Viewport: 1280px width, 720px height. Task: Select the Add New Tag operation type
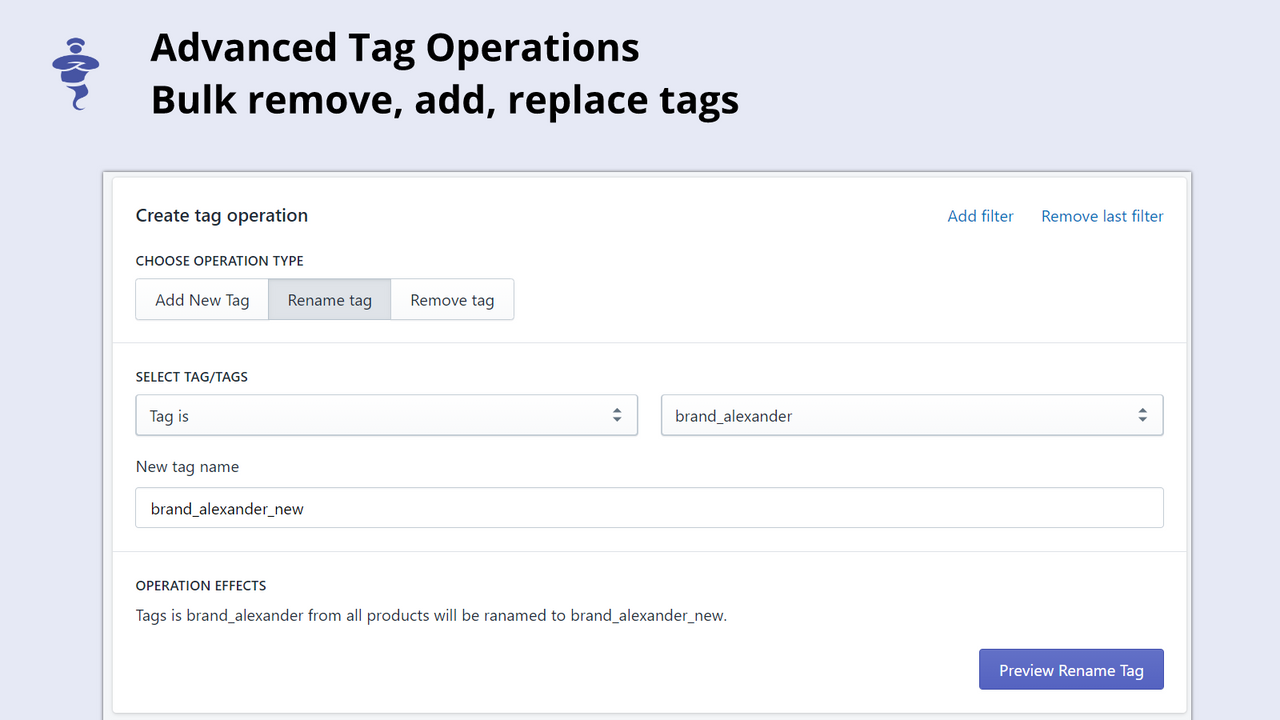(201, 299)
